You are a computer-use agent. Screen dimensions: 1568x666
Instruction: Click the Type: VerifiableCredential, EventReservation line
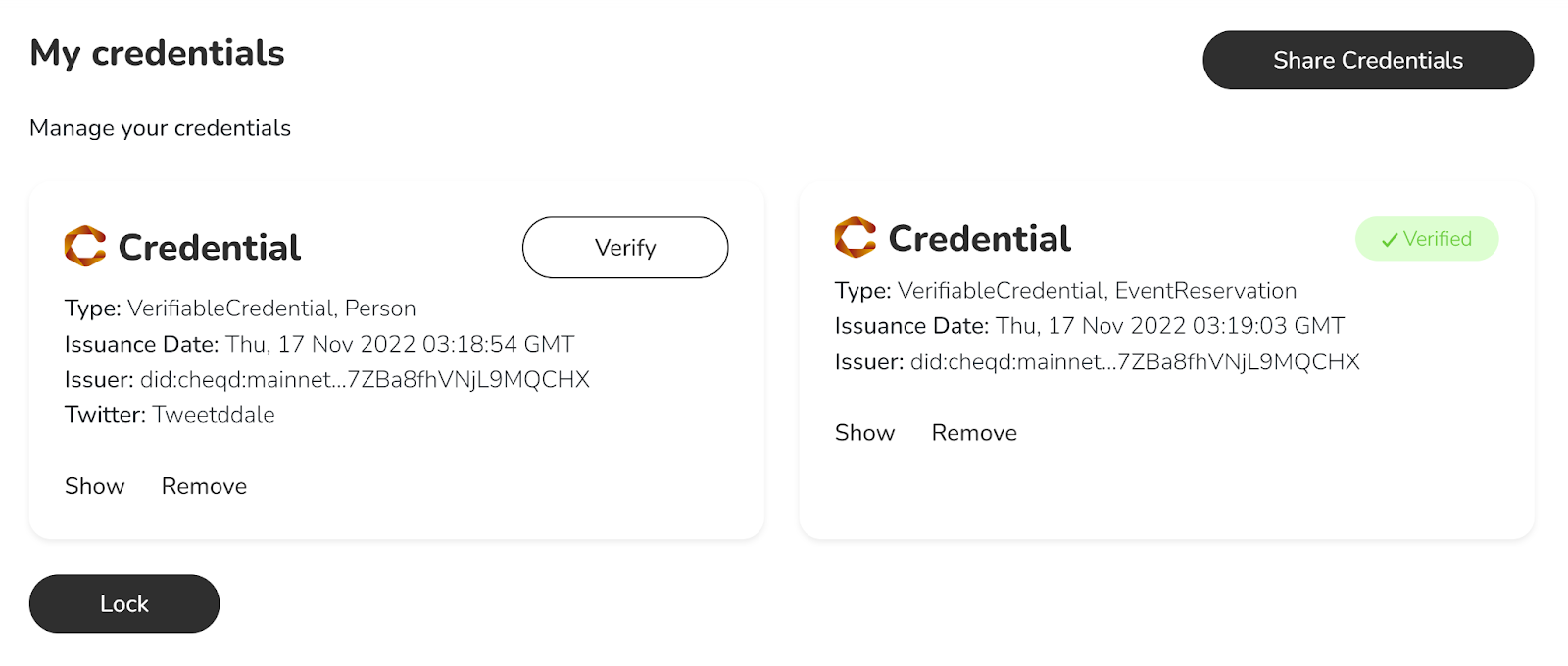coord(1065,291)
